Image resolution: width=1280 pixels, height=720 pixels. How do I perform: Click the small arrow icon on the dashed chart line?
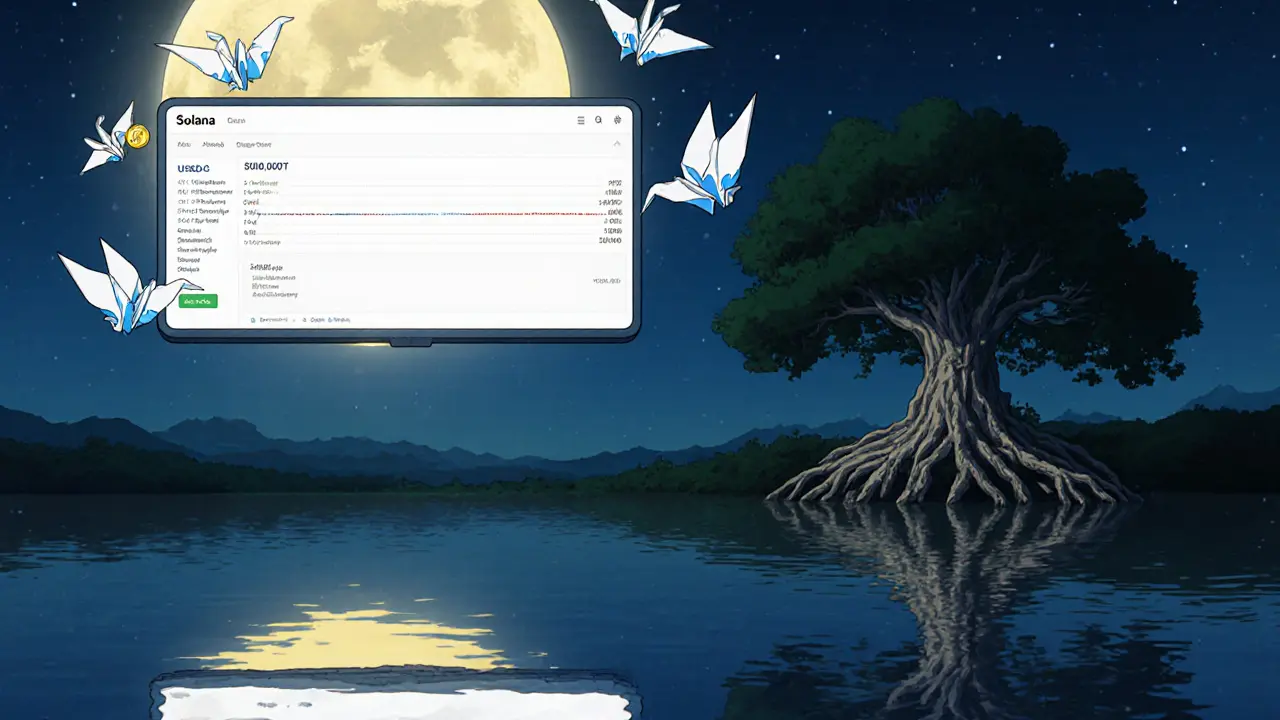point(258,215)
